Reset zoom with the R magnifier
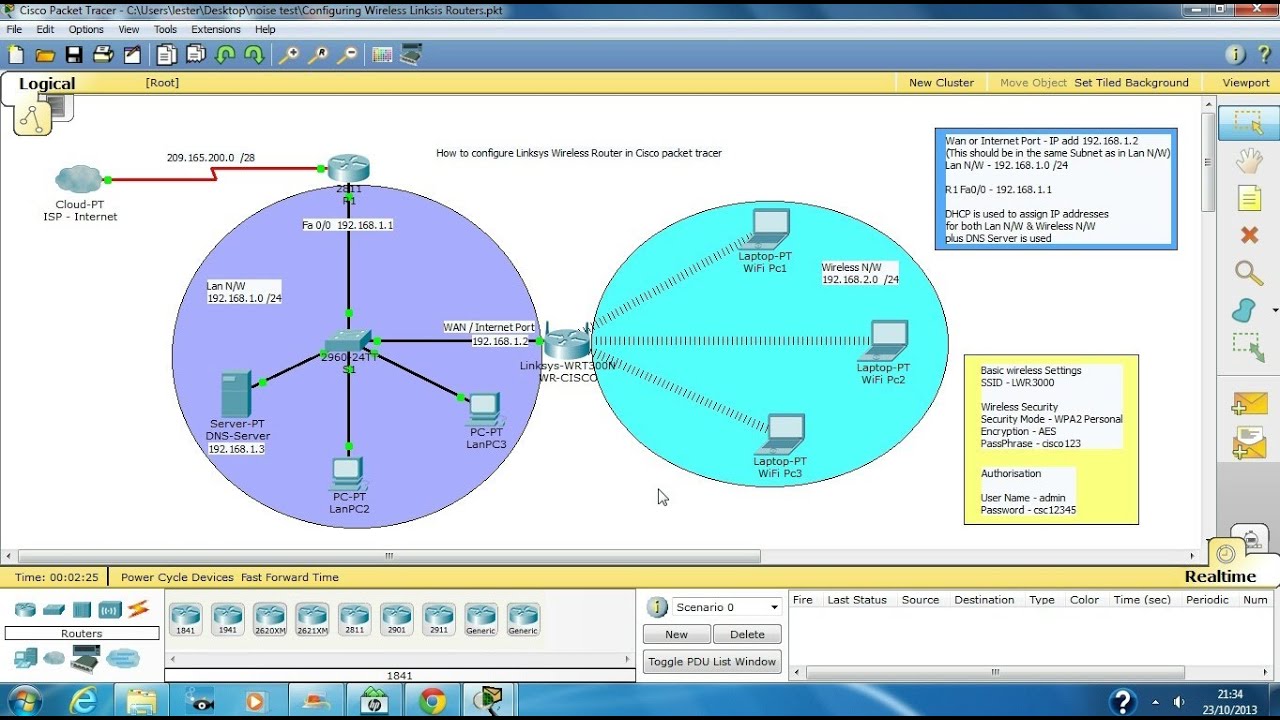 pos(319,55)
